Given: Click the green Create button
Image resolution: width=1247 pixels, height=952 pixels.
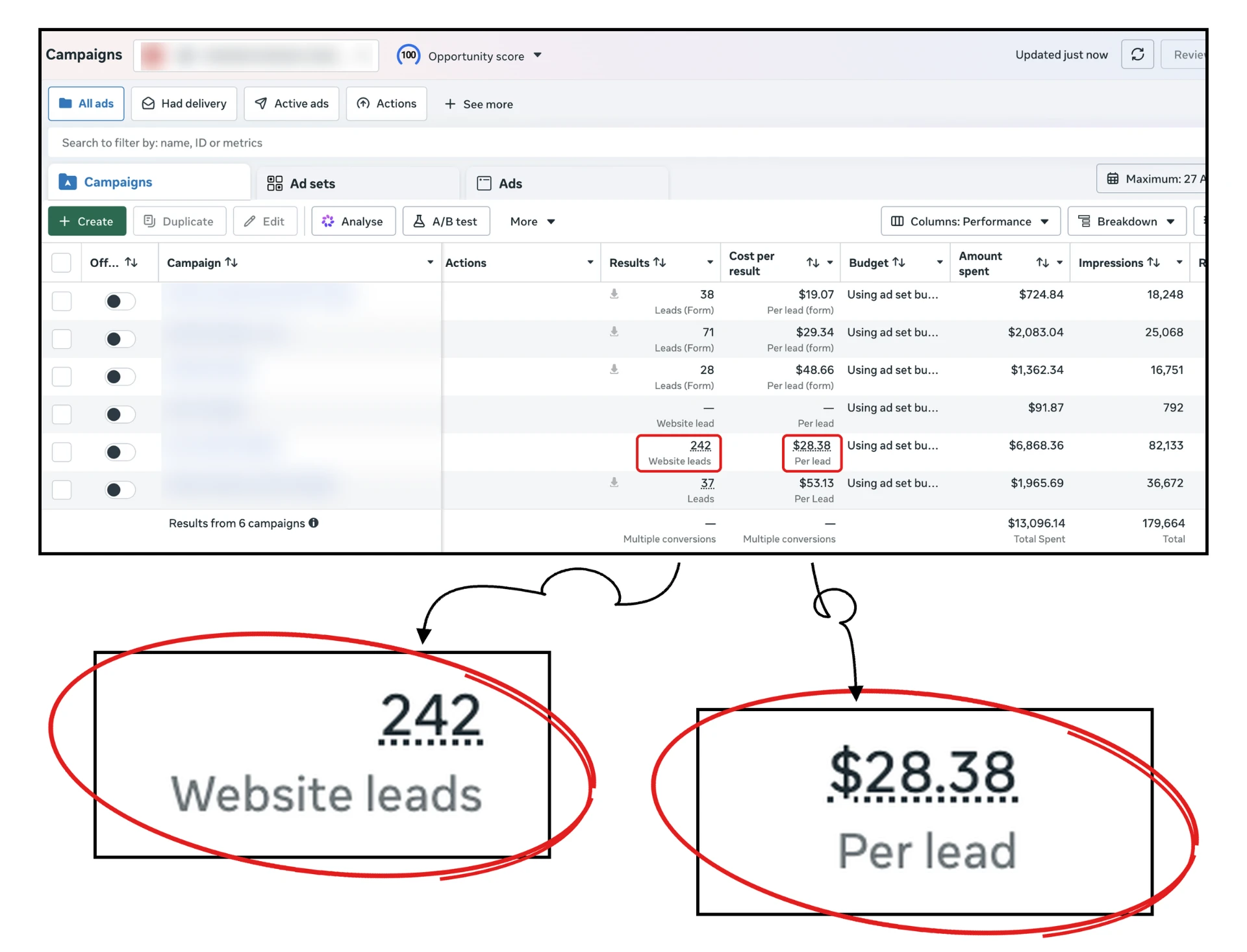Looking at the screenshot, I should 87,221.
